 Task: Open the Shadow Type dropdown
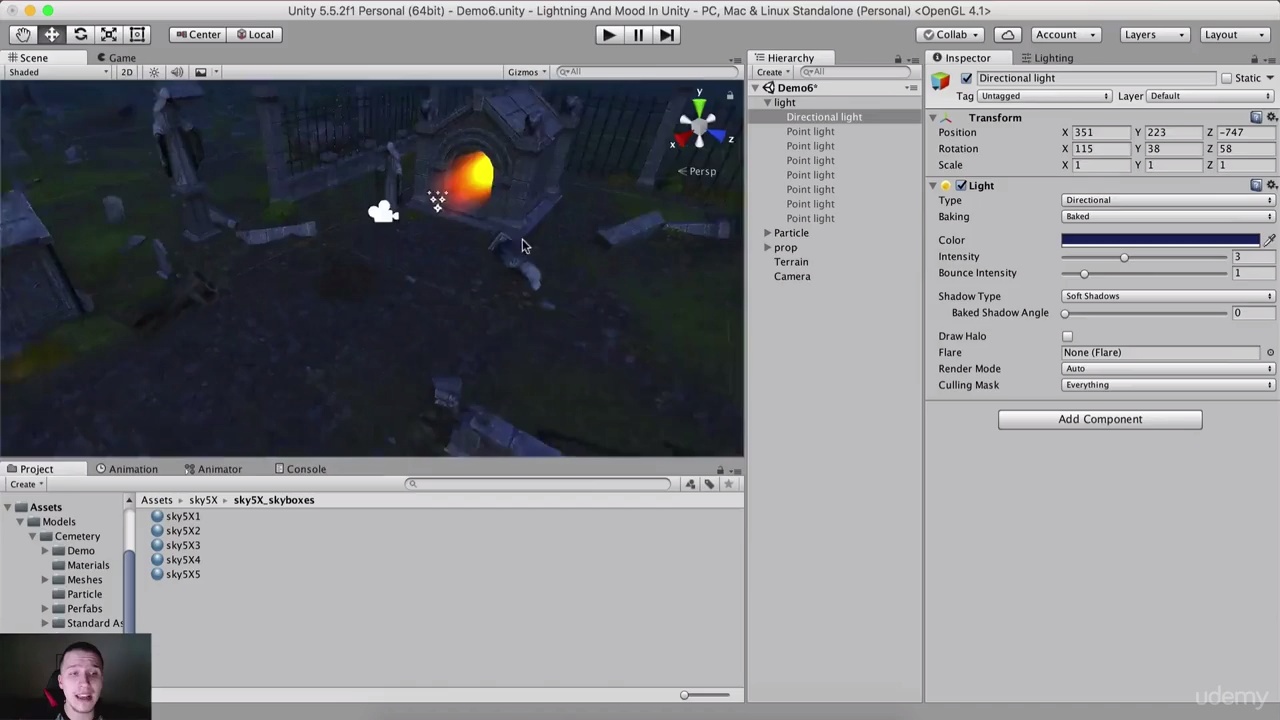1167,296
